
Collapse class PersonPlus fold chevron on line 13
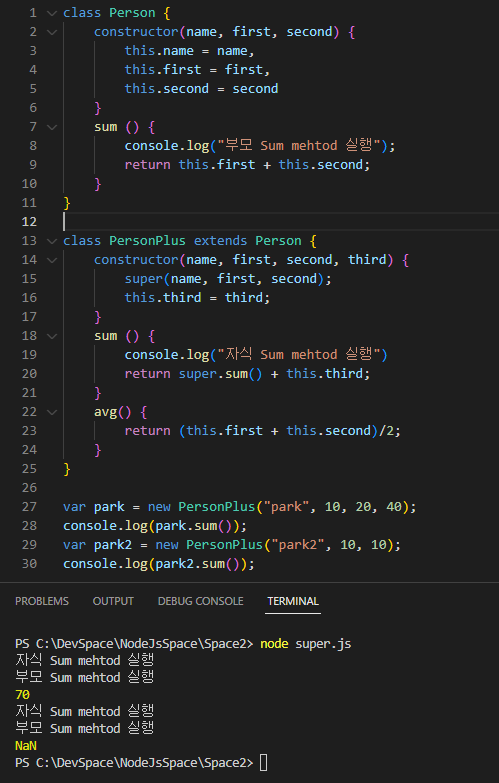coord(52,241)
